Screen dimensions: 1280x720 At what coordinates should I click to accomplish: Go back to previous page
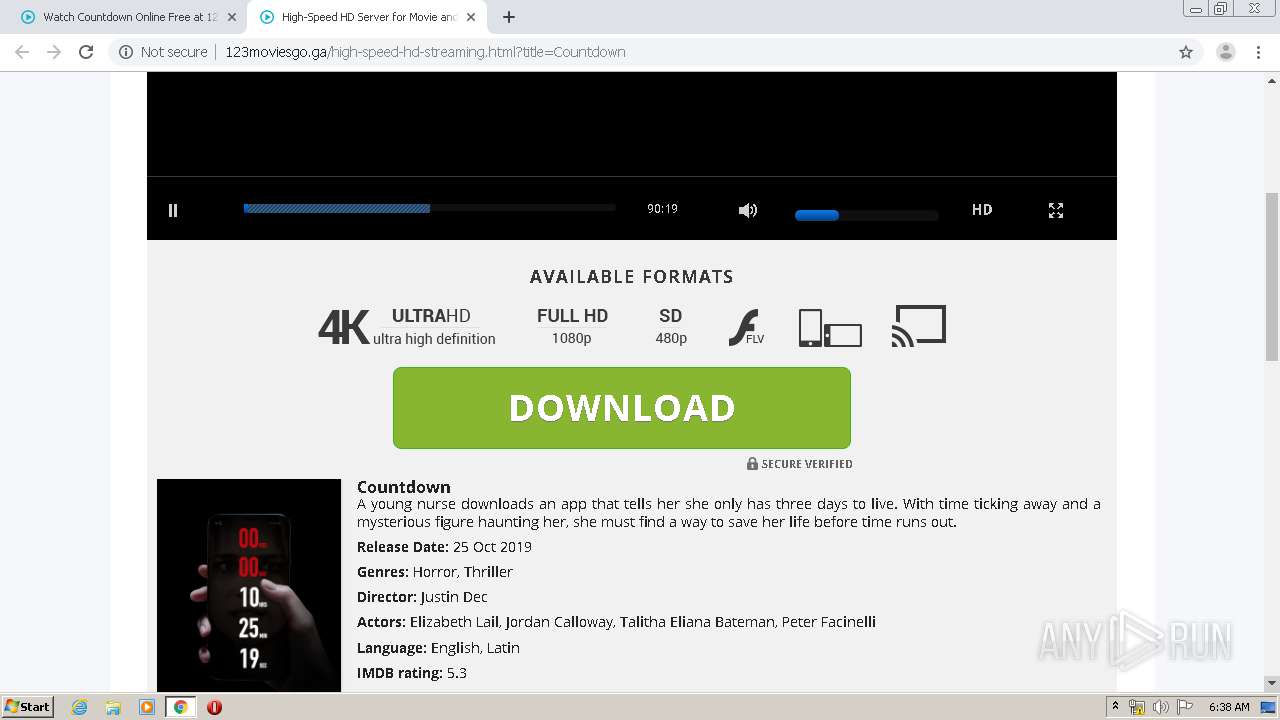22,52
